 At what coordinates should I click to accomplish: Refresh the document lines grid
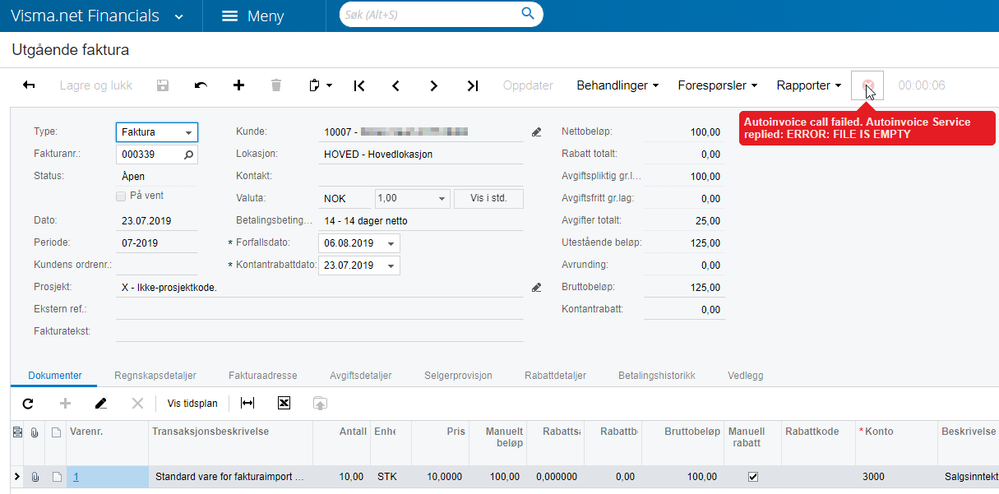(x=27, y=403)
